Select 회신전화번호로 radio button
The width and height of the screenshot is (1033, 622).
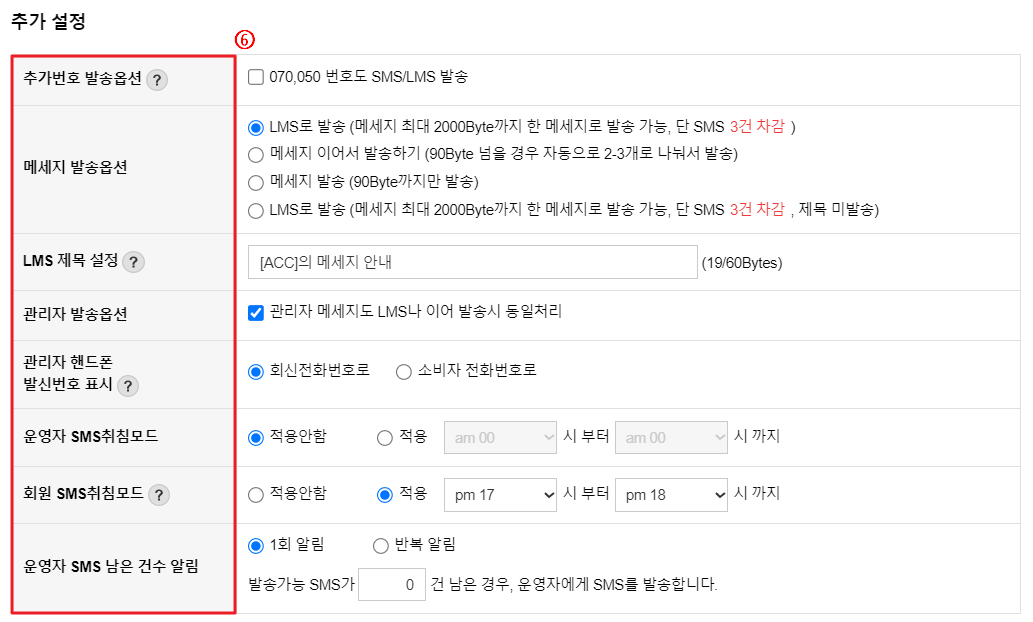coord(256,372)
